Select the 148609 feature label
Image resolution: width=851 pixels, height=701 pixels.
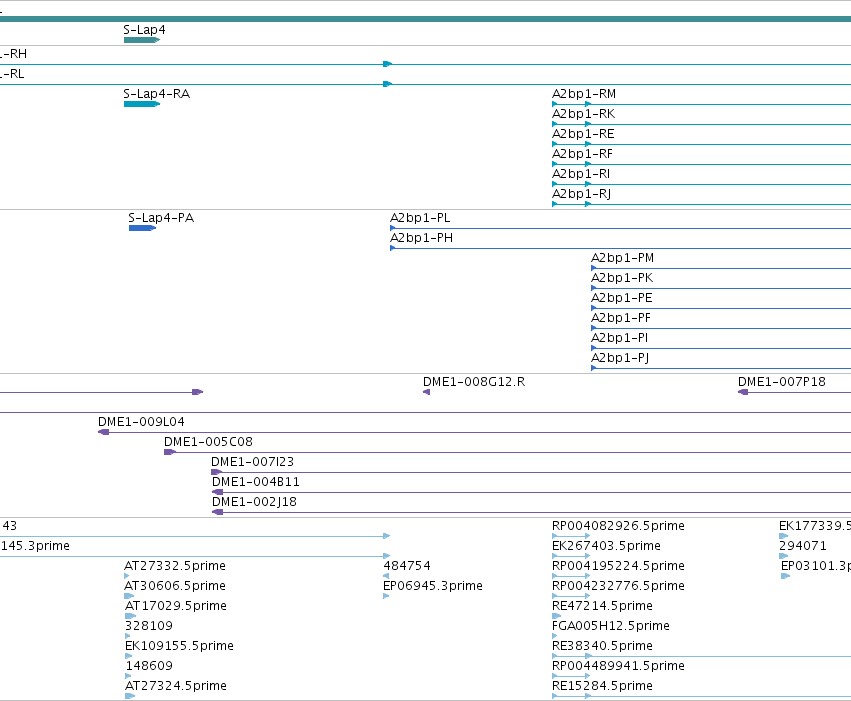pos(149,666)
